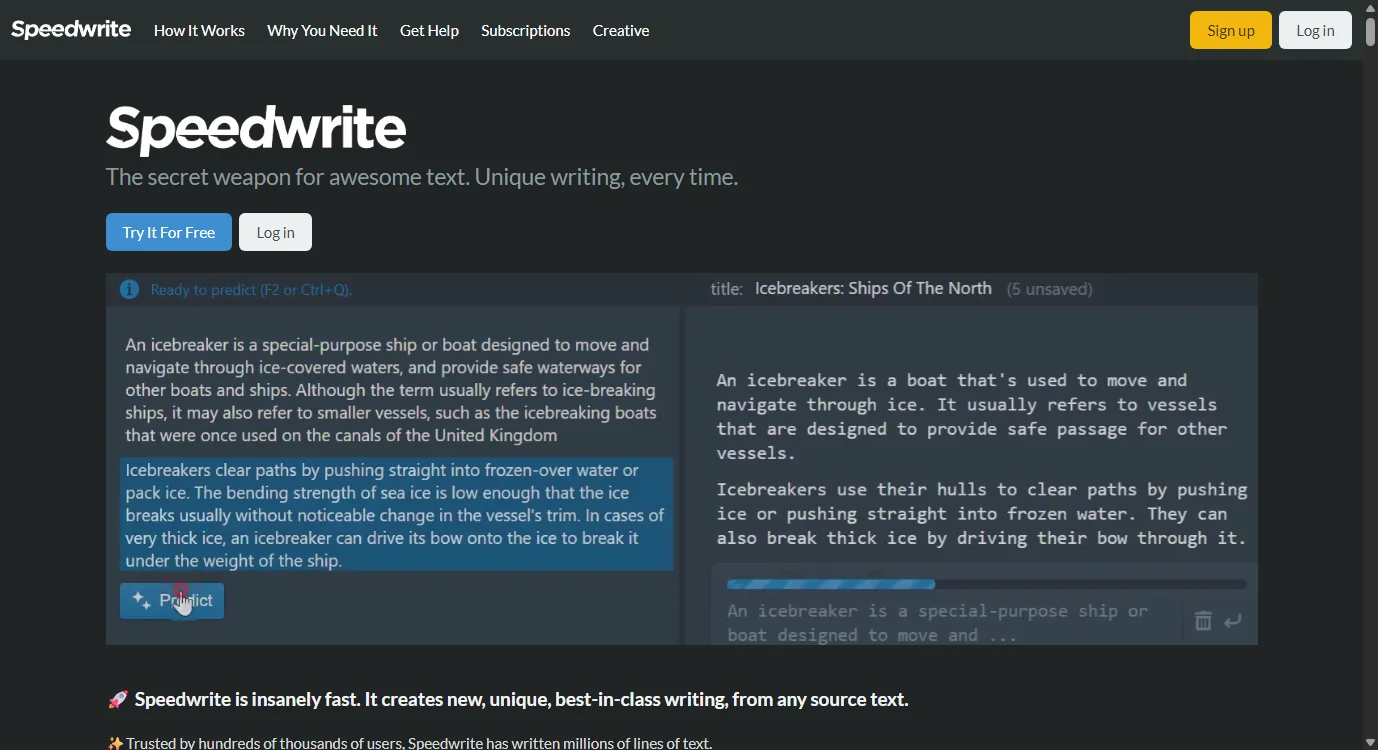The width and height of the screenshot is (1378, 750).
Task: Click the orange Sign up button
Action: point(1230,30)
